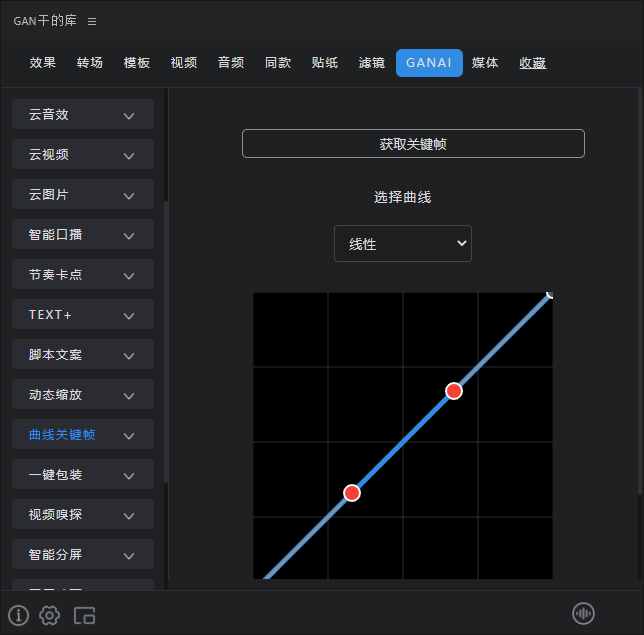This screenshot has height=635, width=644.
Task: Expand the 节奏卡点 section
Action: pyautogui.click(x=83, y=274)
